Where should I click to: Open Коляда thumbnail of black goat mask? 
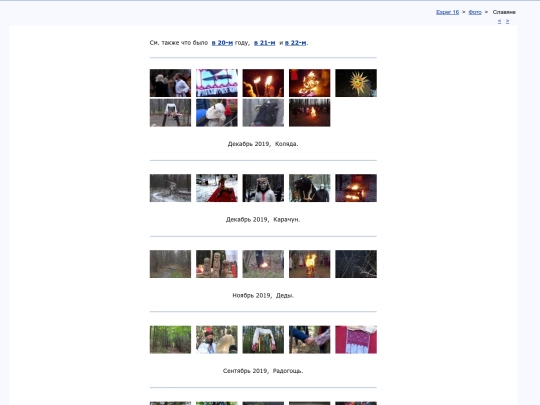pyautogui.click(x=263, y=113)
